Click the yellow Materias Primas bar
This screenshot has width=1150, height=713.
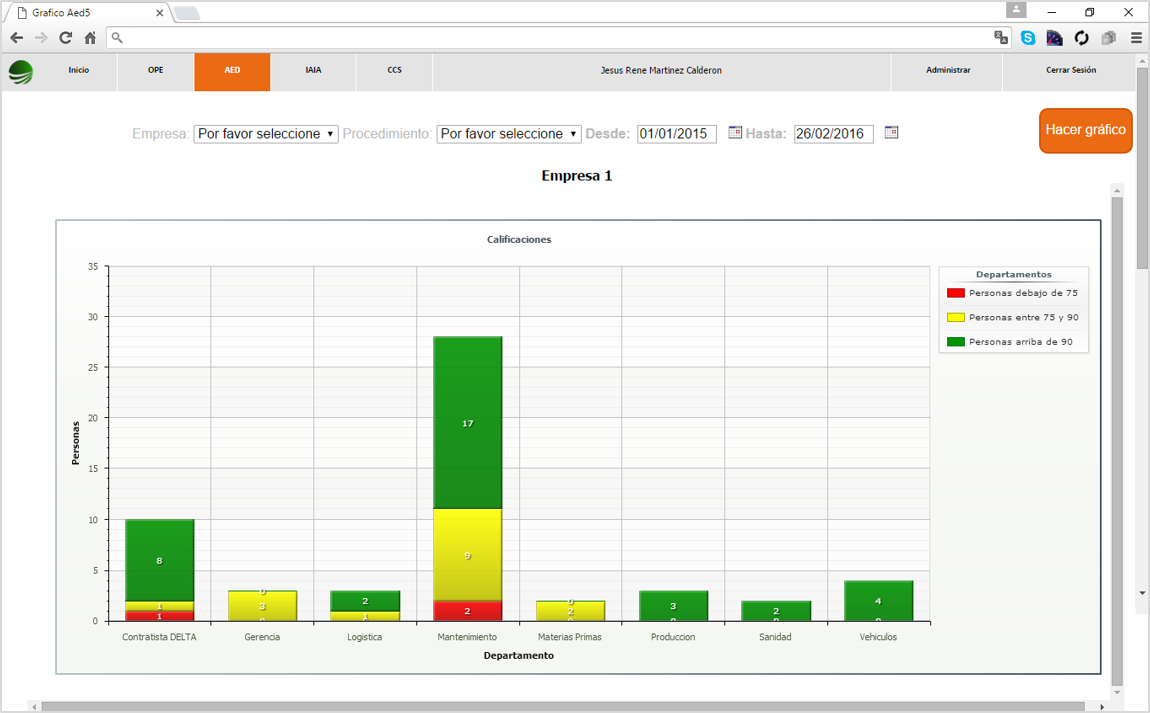click(x=571, y=611)
